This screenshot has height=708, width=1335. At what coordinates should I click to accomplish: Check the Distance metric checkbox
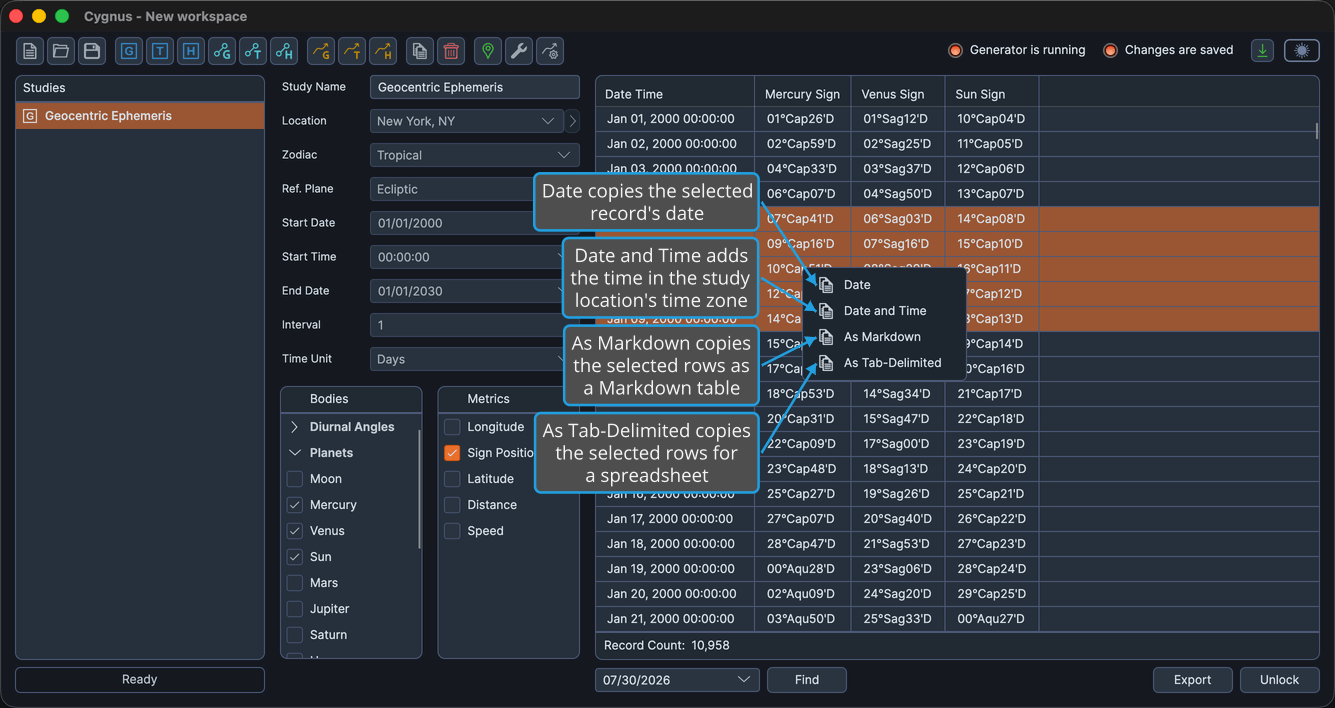coord(452,505)
